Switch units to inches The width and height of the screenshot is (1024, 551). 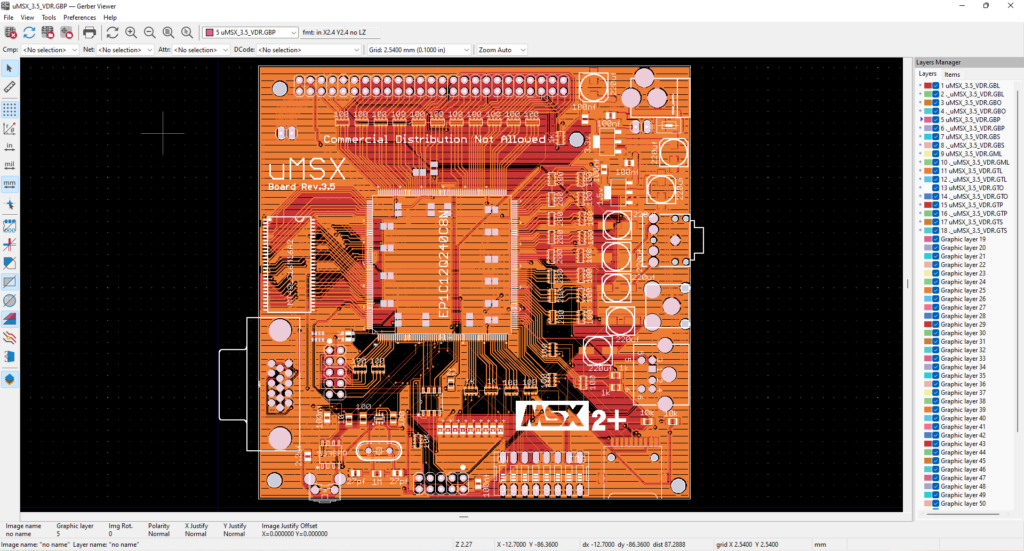pos(10,146)
